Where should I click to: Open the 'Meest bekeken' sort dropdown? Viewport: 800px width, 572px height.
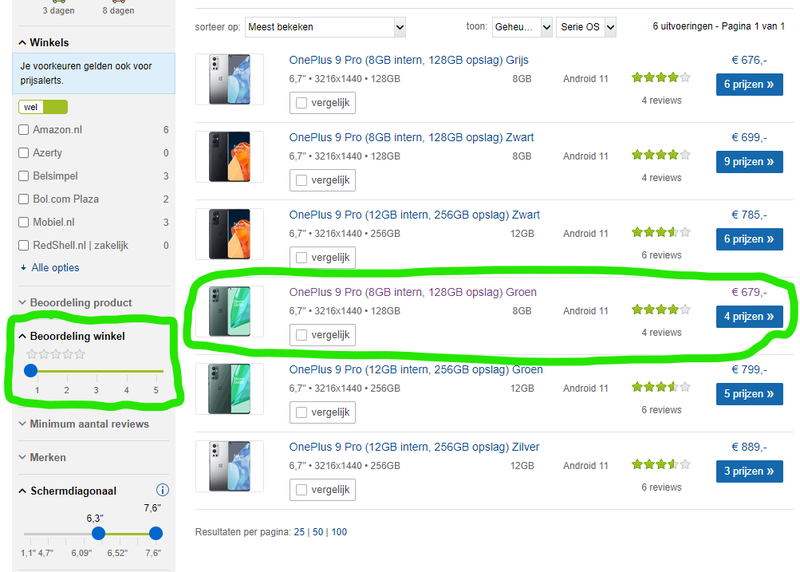click(325, 27)
